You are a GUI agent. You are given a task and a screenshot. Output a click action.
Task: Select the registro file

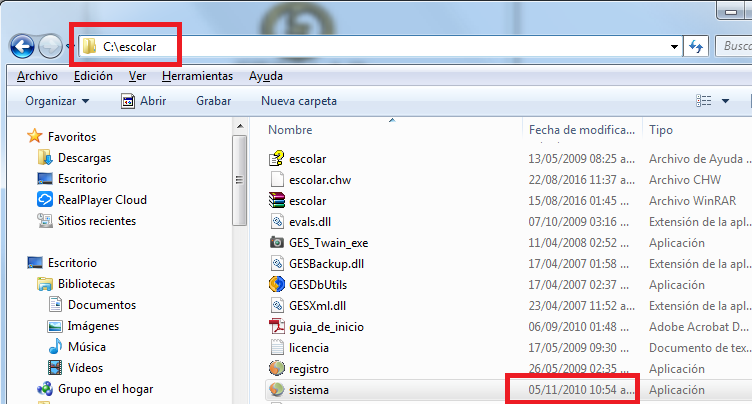coord(308,368)
